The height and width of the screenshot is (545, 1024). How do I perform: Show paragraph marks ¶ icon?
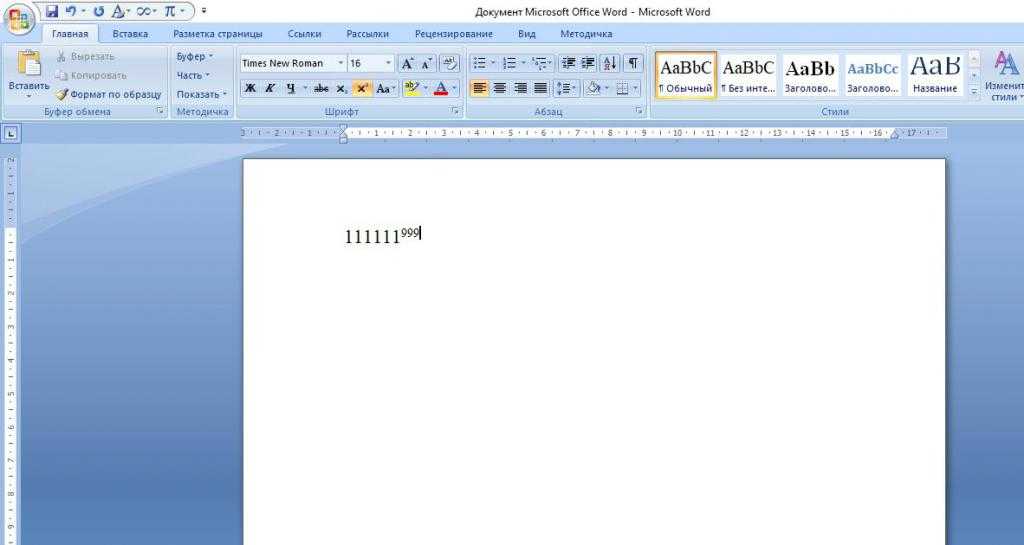633,63
